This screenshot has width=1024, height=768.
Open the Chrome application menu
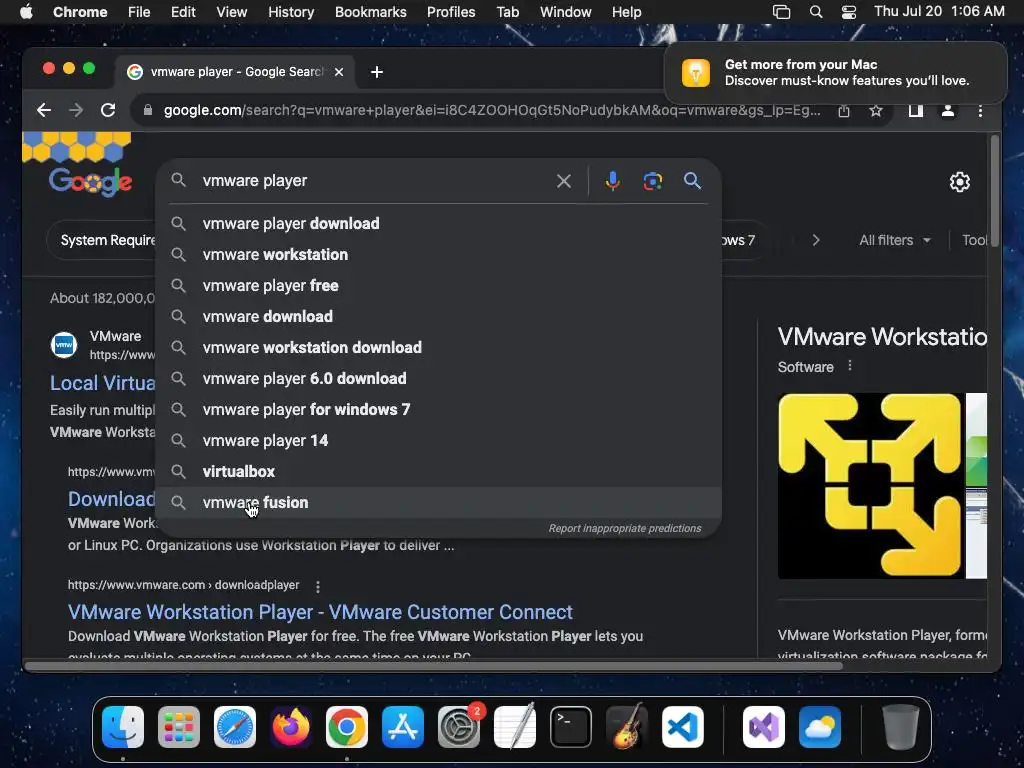[80, 12]
